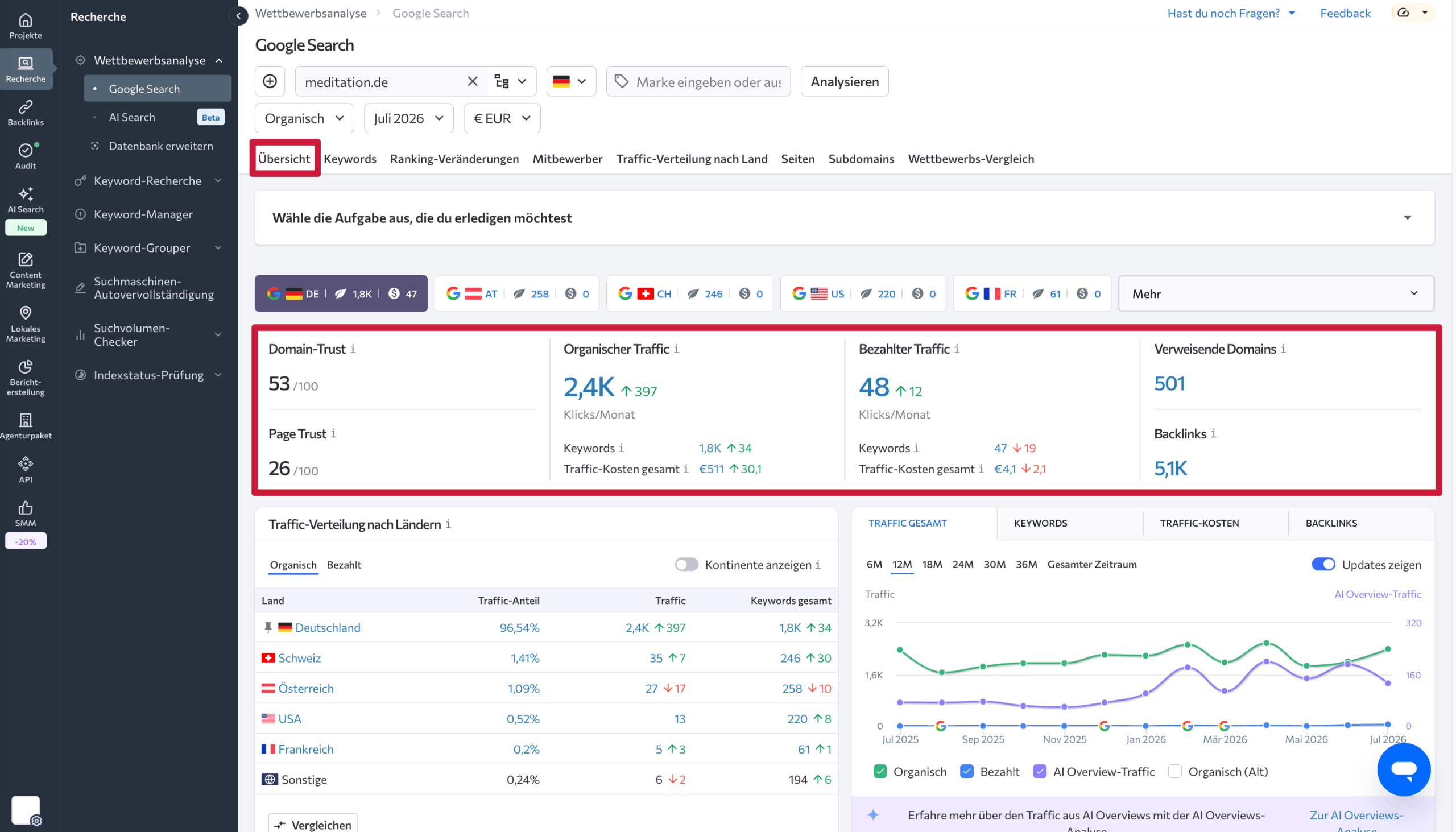1456x832 pixels.
Task: Open the € EUR currency dropdown
Action: click(x=502, y=118)
